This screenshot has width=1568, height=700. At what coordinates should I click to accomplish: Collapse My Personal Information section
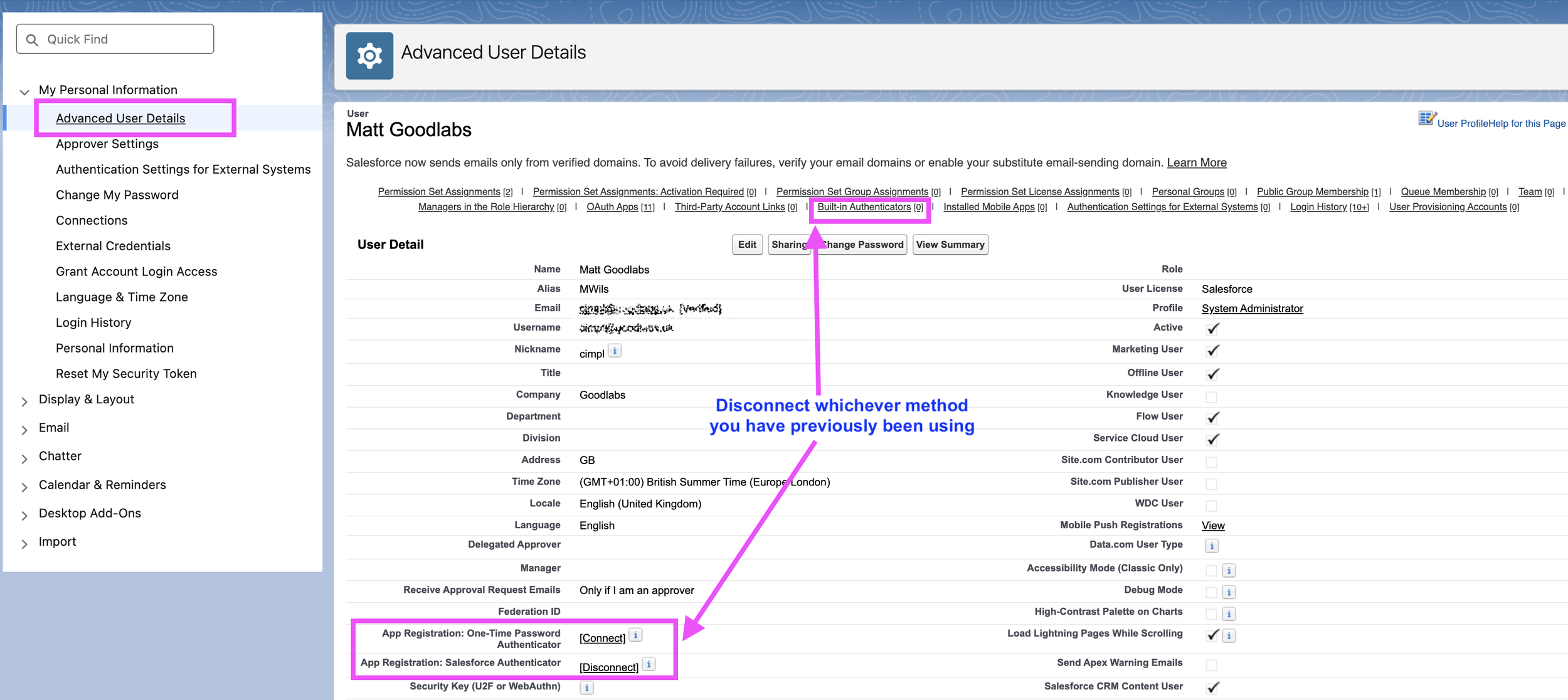[24, 92]
